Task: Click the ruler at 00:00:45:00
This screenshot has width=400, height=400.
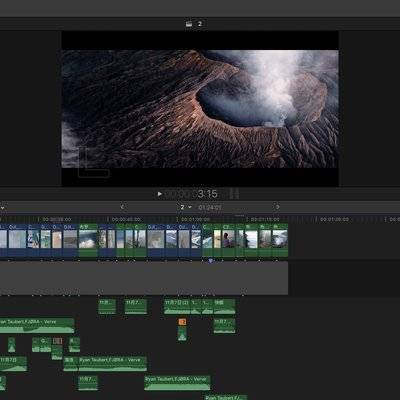Action: coord(126,219)
